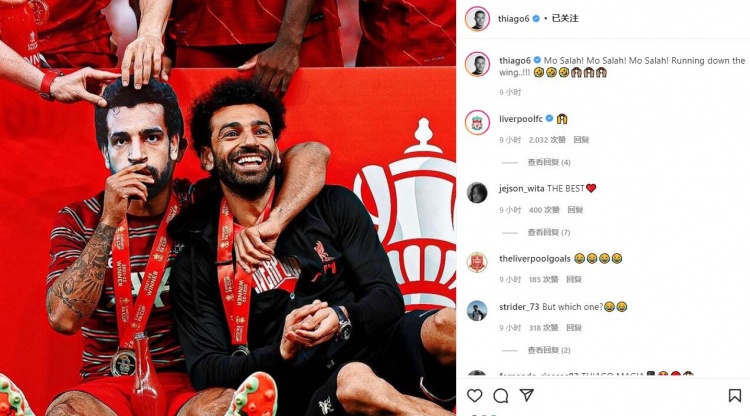The image size is (750, 416).
Task: Open thiago6 username in header
Action: [514, 19]
